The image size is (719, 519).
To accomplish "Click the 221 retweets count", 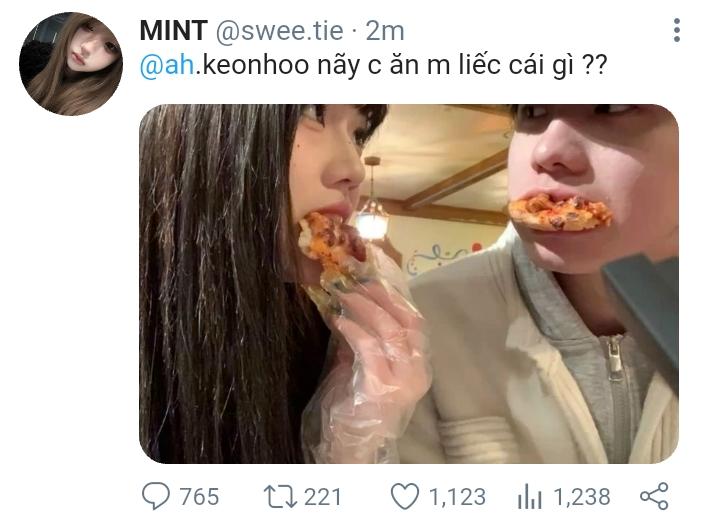I will (x=322, y=496).
